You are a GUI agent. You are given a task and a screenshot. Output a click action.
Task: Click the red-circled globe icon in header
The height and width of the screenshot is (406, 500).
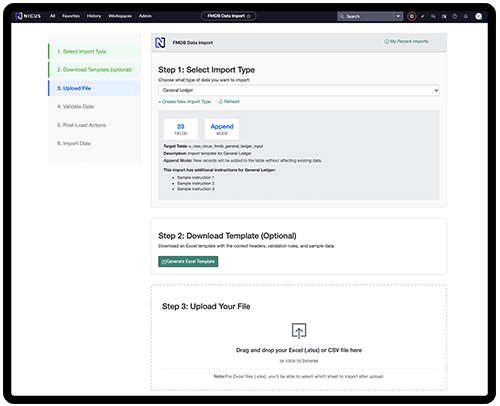point(412,16)
